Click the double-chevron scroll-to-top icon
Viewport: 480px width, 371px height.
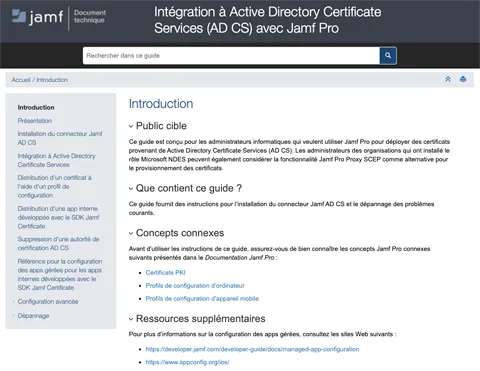(448, 79)
